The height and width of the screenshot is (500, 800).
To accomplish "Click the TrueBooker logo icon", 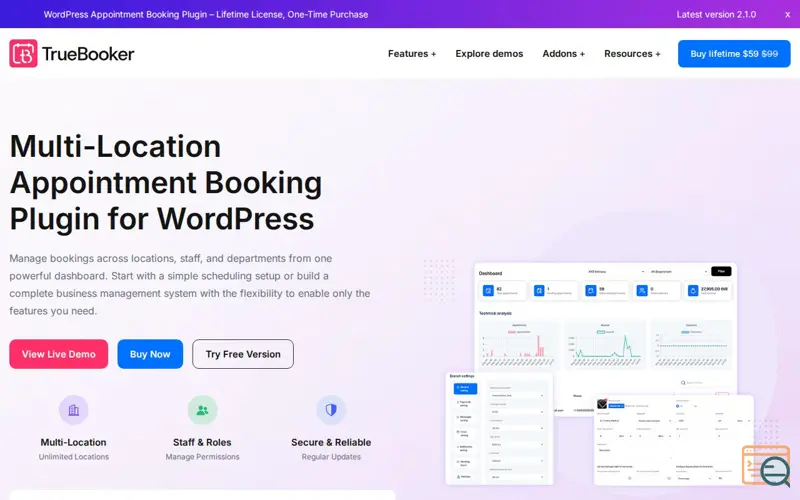I will pyautogui.click(x=23, y=54).
